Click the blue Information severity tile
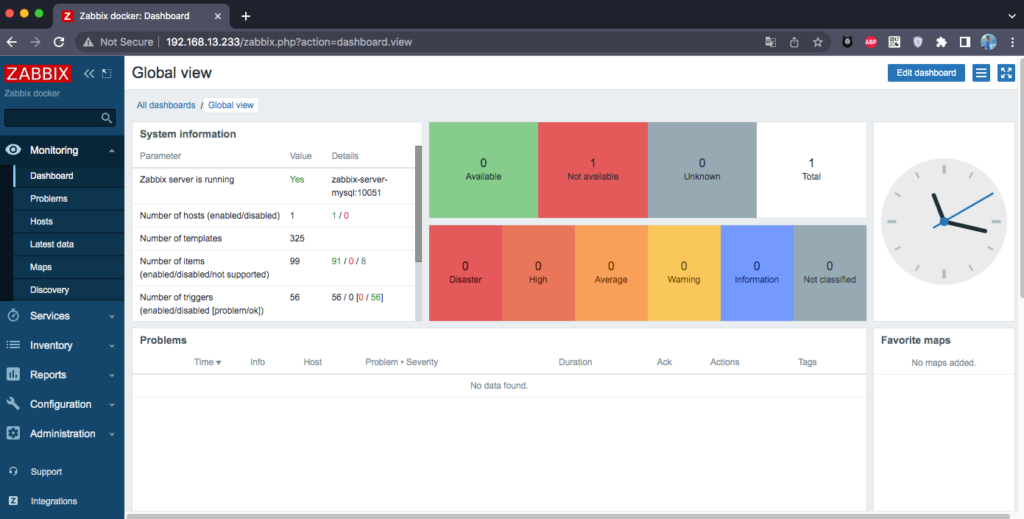1024x519 pixels. click(x=757, y=273)
